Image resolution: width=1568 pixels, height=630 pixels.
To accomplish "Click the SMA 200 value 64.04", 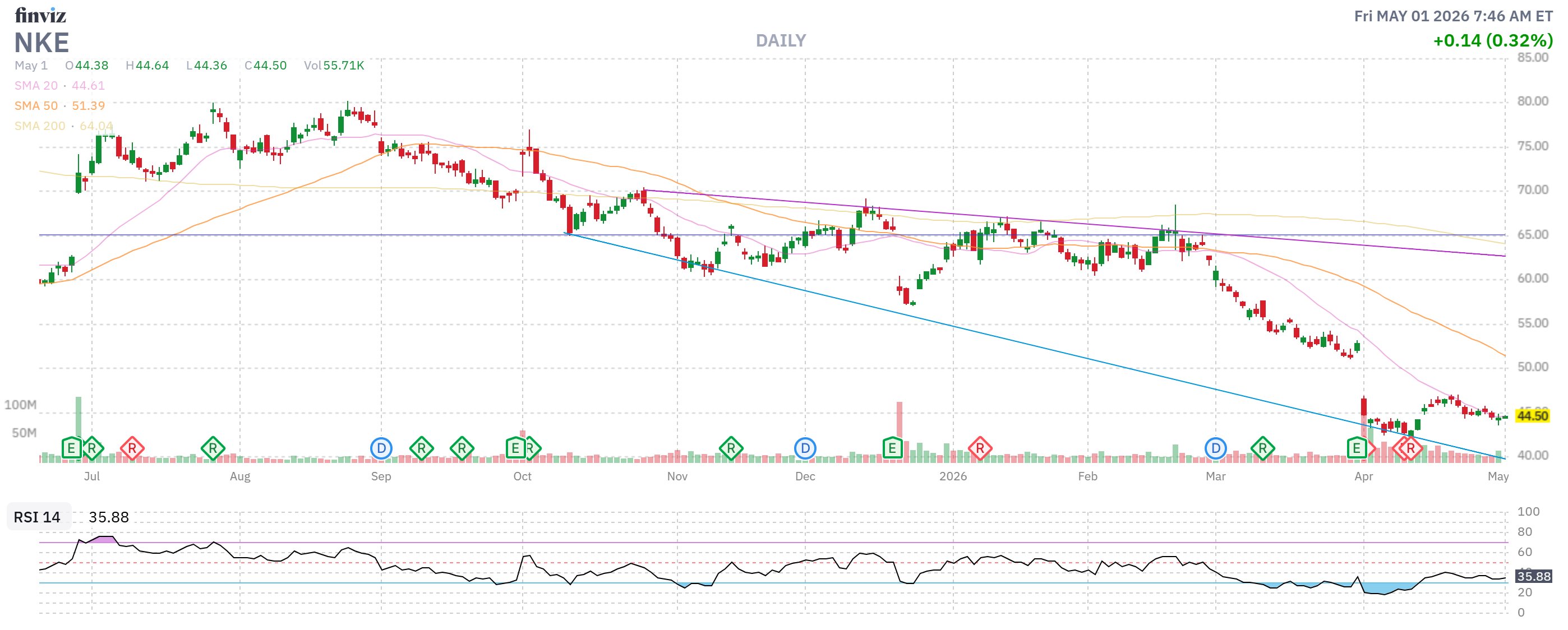I will click(x=97, y=126).
